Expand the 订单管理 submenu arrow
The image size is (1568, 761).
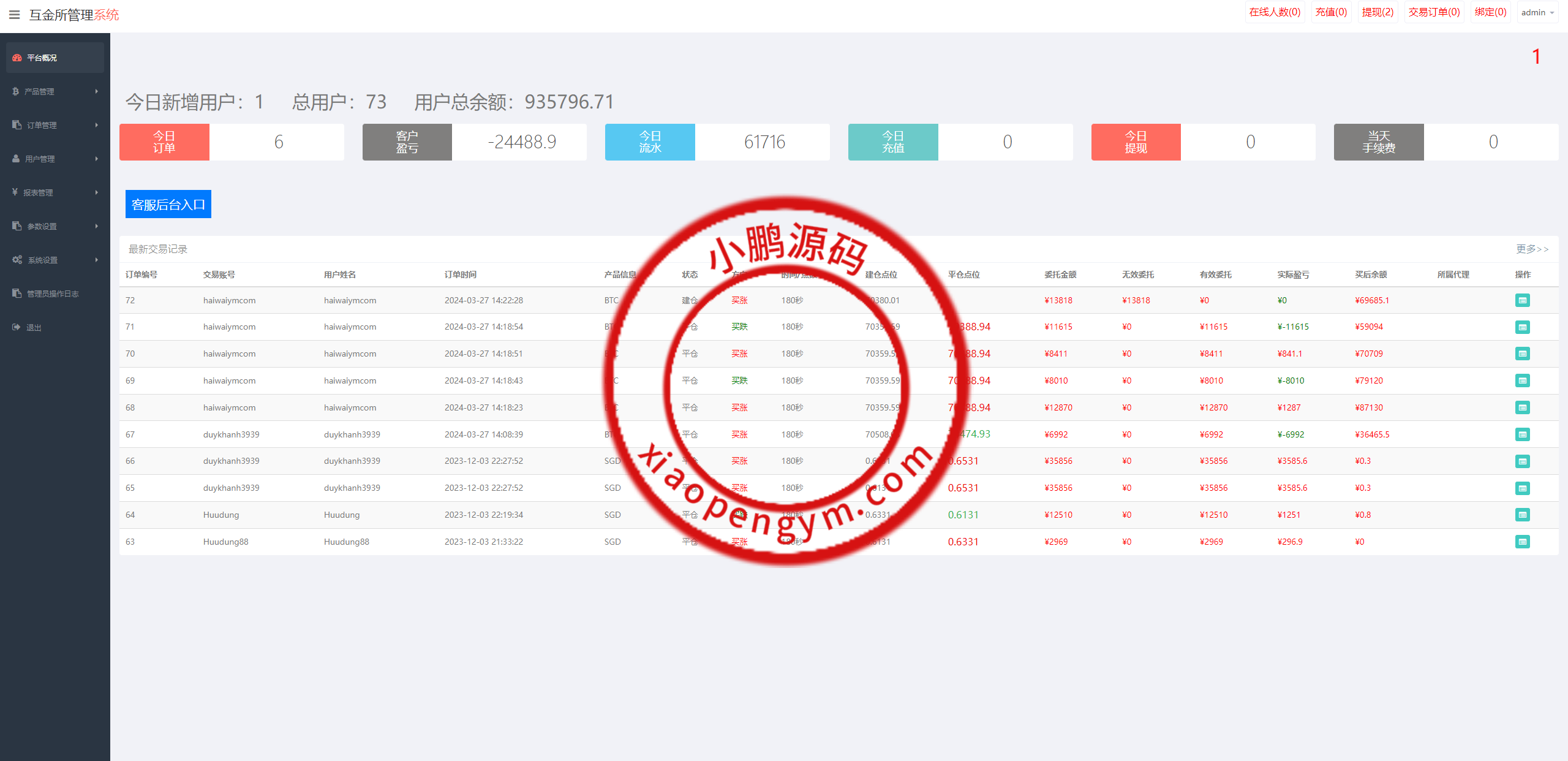tap(97, 125)
